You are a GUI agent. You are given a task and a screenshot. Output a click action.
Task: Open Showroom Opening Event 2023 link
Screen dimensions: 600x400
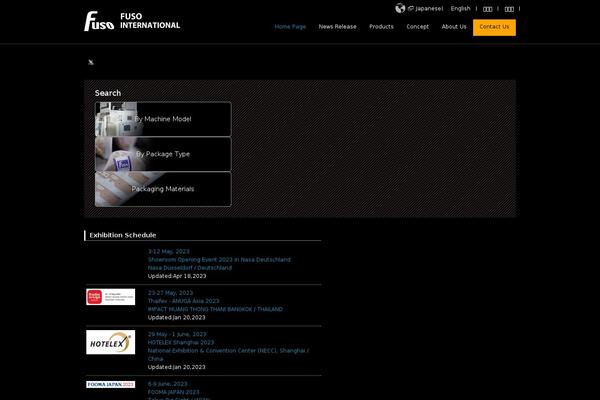(219, 260)
